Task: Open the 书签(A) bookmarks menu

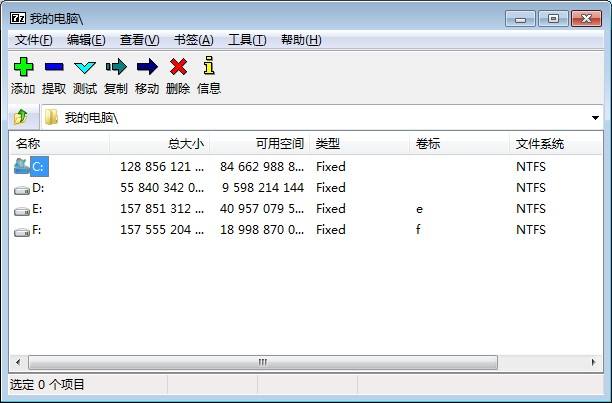Action: click(x=193, y=40)
